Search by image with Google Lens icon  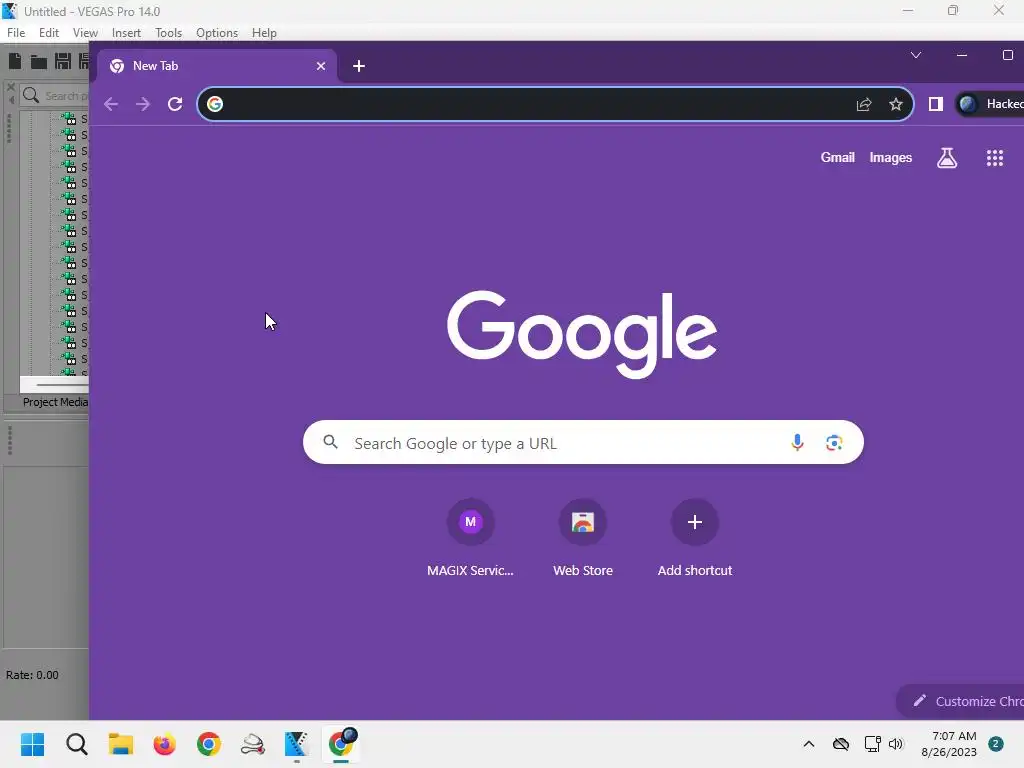click(834, 443)
